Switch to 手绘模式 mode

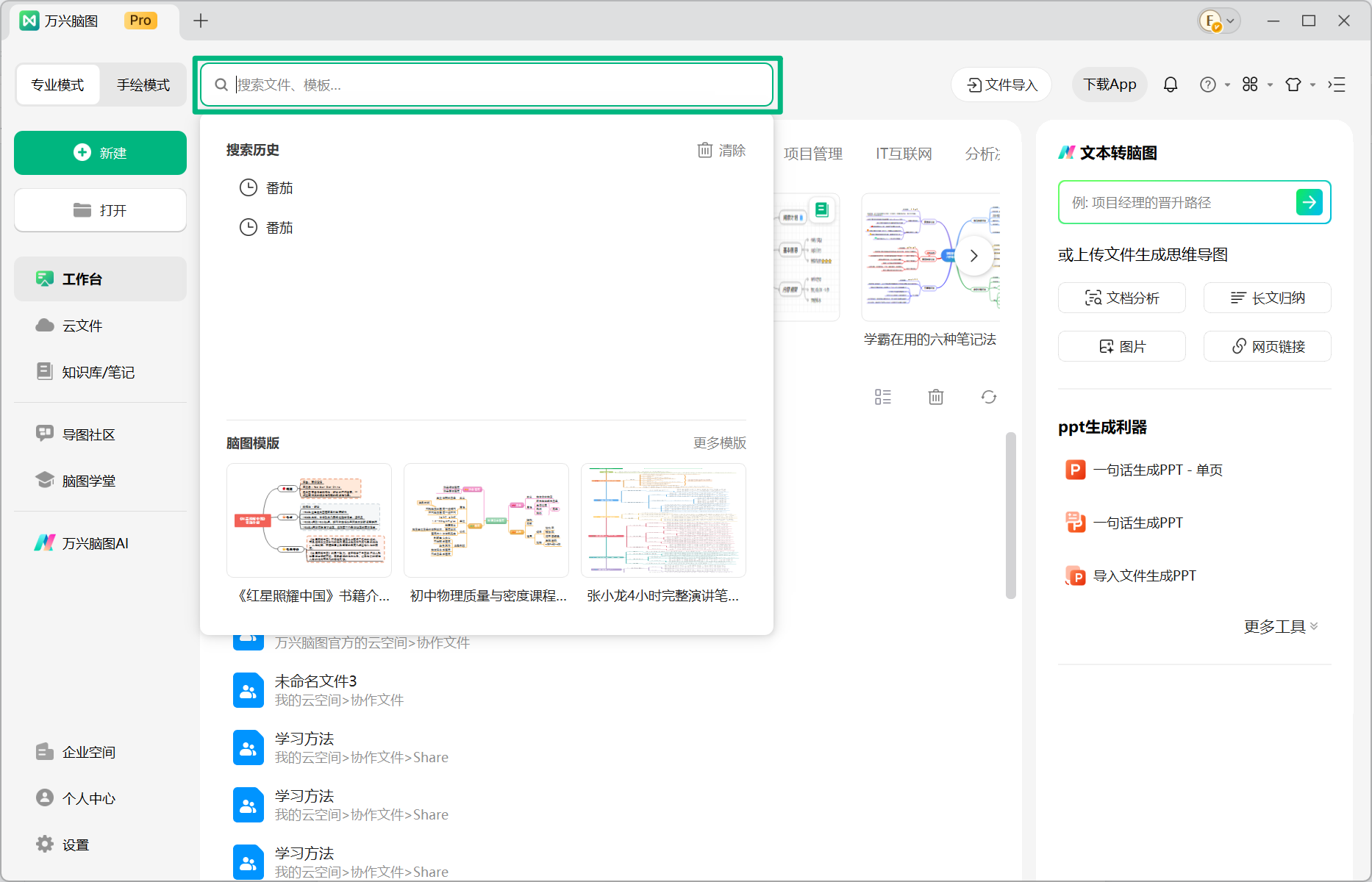(143, 85)
